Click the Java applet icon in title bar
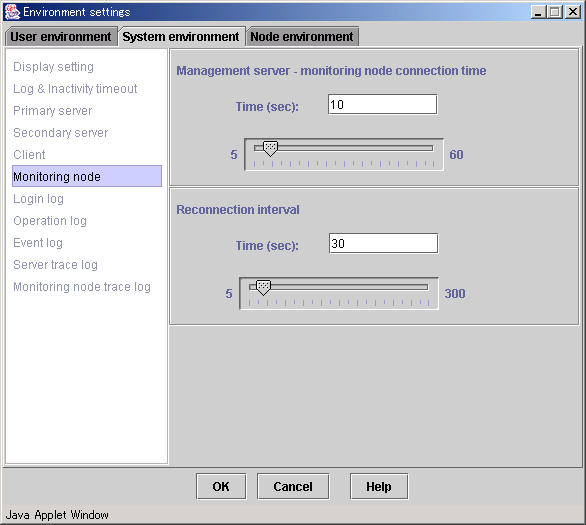Image resolution: width=586 pixels, height=525 pixels. point(12,12)
